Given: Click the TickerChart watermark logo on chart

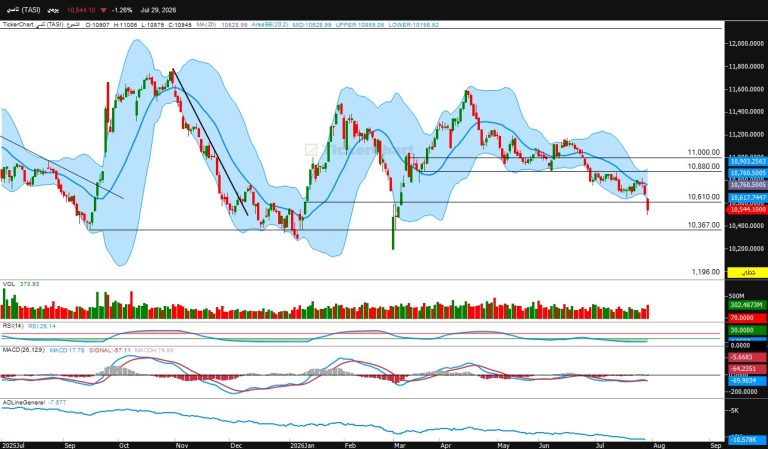Looking at the screenshot, I should 359,149.
